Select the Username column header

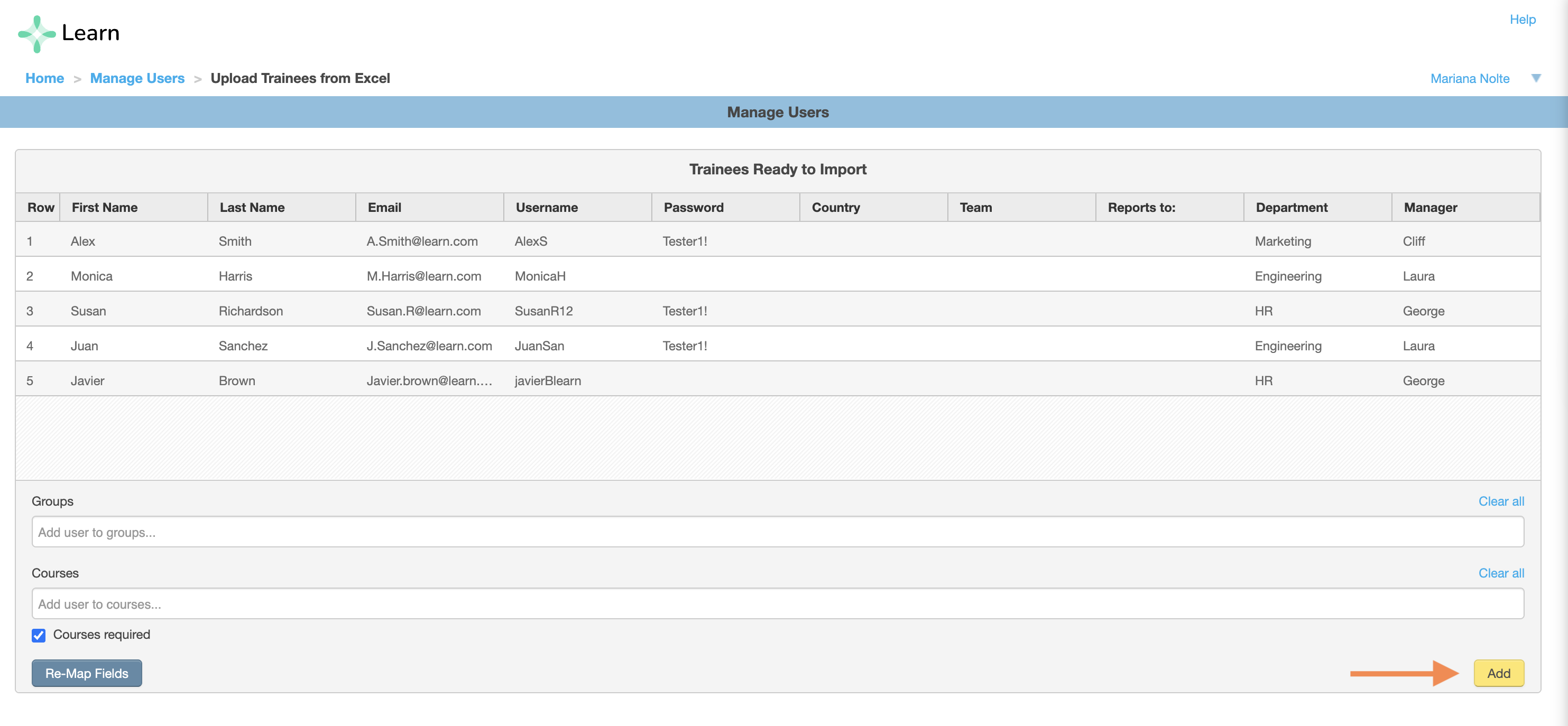click(x=578, y=208)
